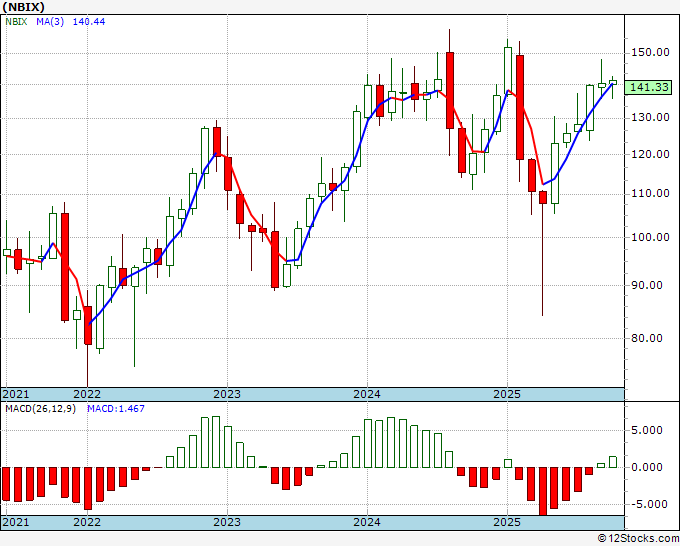Click 2024 on the MACD panel time axis

(367, 522)
